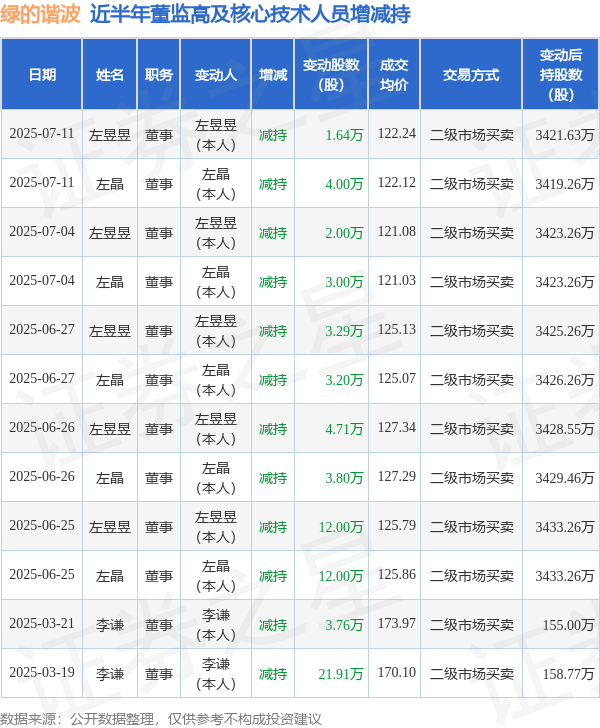The image size is (600, 728).
Task: Select the 127.29 average price cell
Action: [397, 476]
